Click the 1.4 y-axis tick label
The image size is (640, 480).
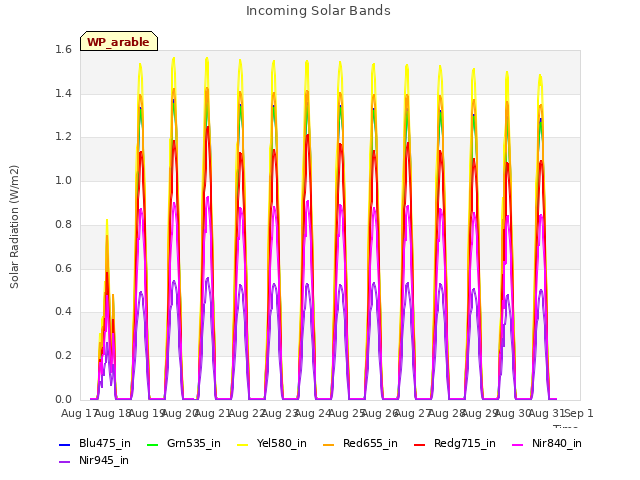click(63, 94)
